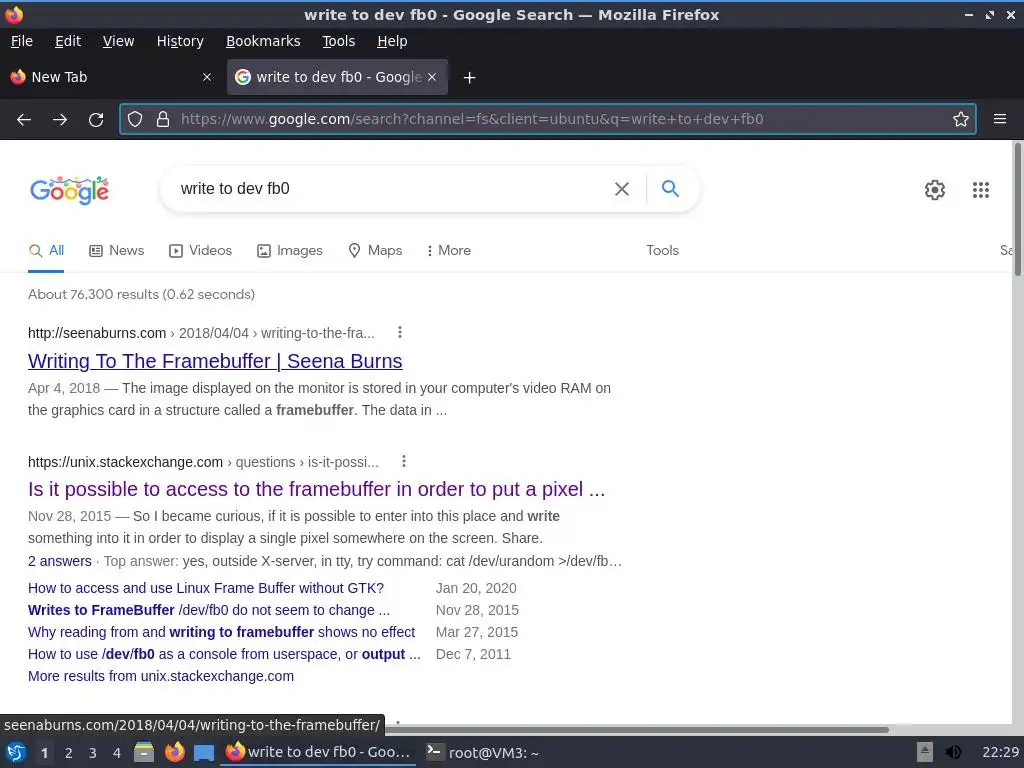Screen dimensions: 1024x768
Task: Open the Tools search filter
Action: click(662, 251)
